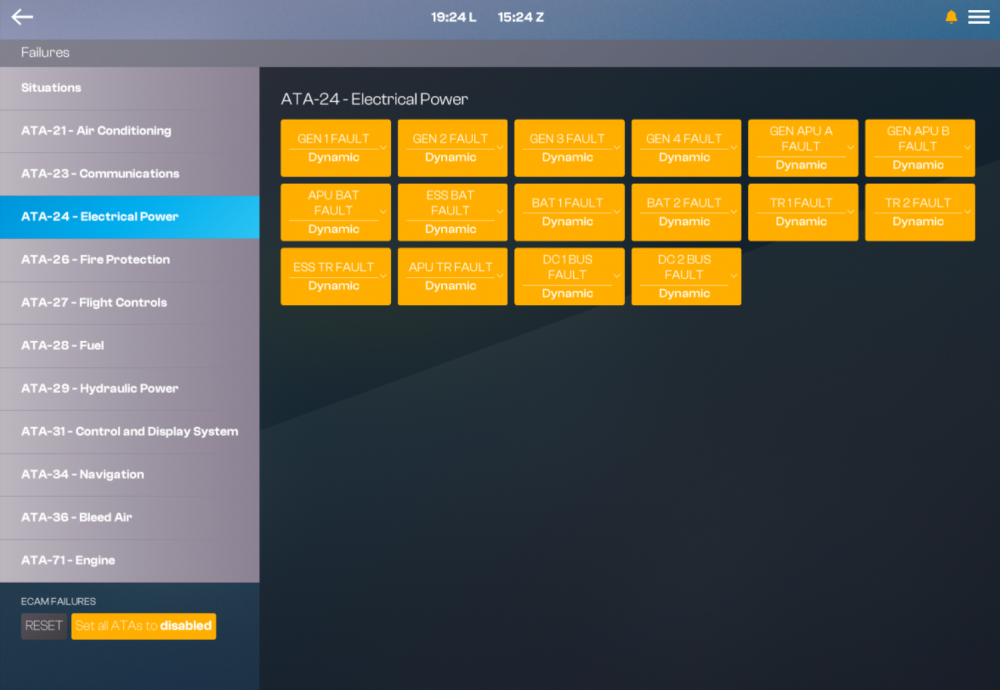
Task: Select ATA-71 - Engine in sidebar
Action: (129, 561)
